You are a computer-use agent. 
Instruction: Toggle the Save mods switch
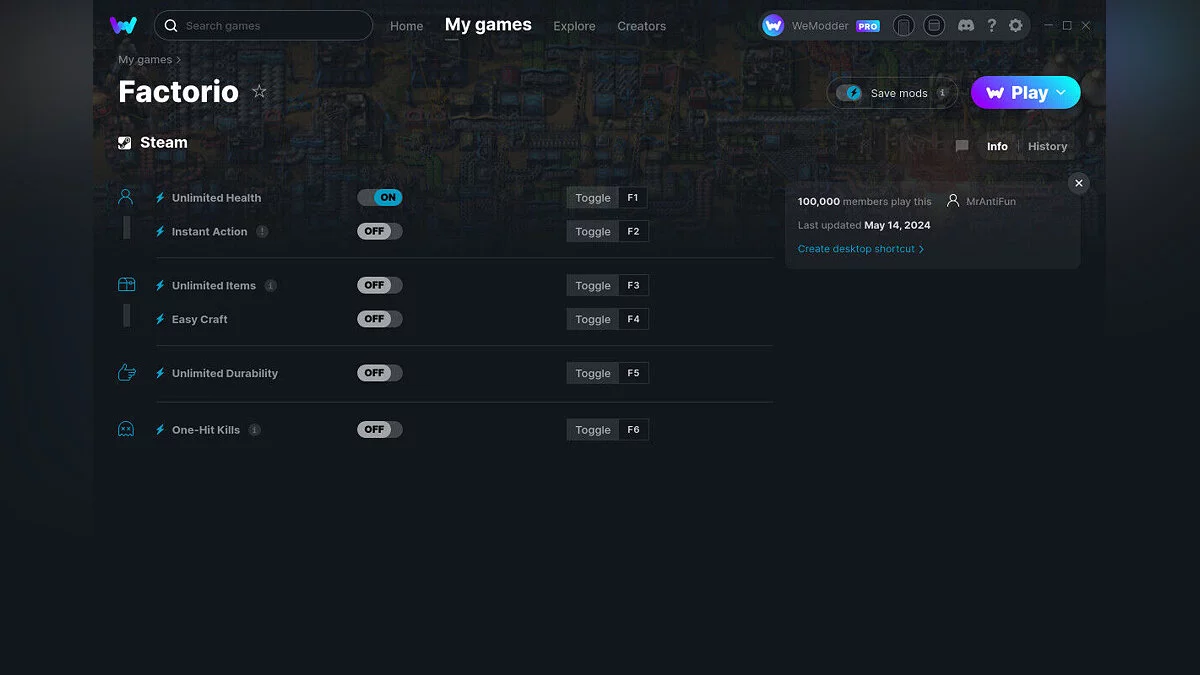849,93
